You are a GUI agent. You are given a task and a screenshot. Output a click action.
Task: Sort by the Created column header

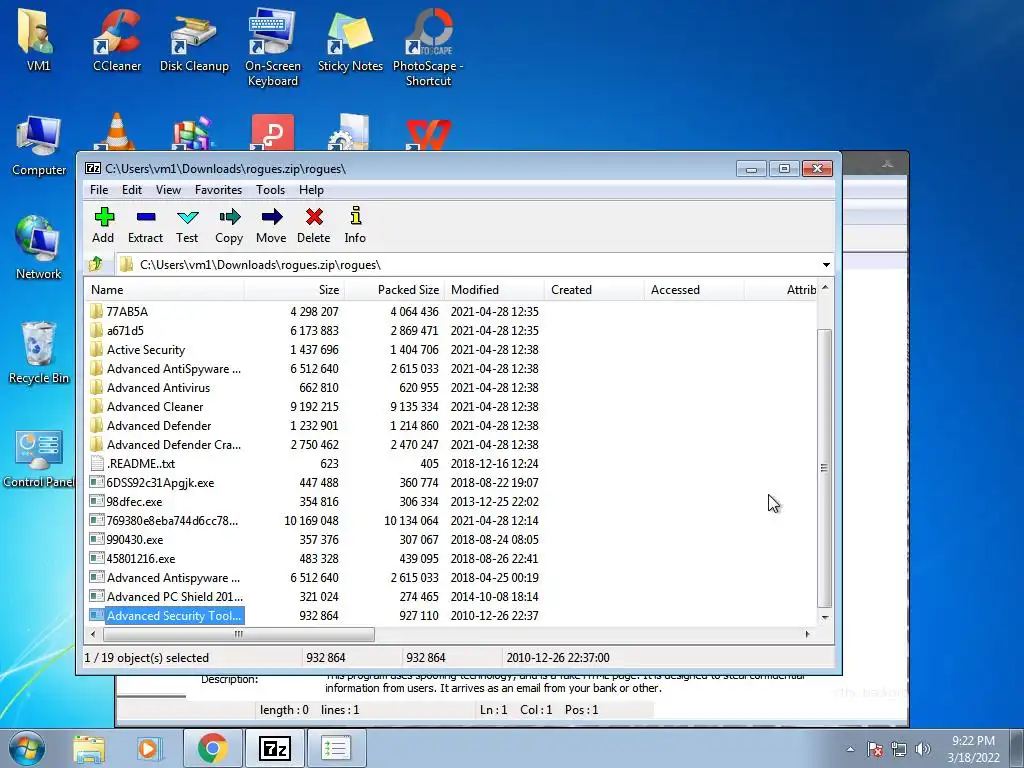tap(594, 290)
